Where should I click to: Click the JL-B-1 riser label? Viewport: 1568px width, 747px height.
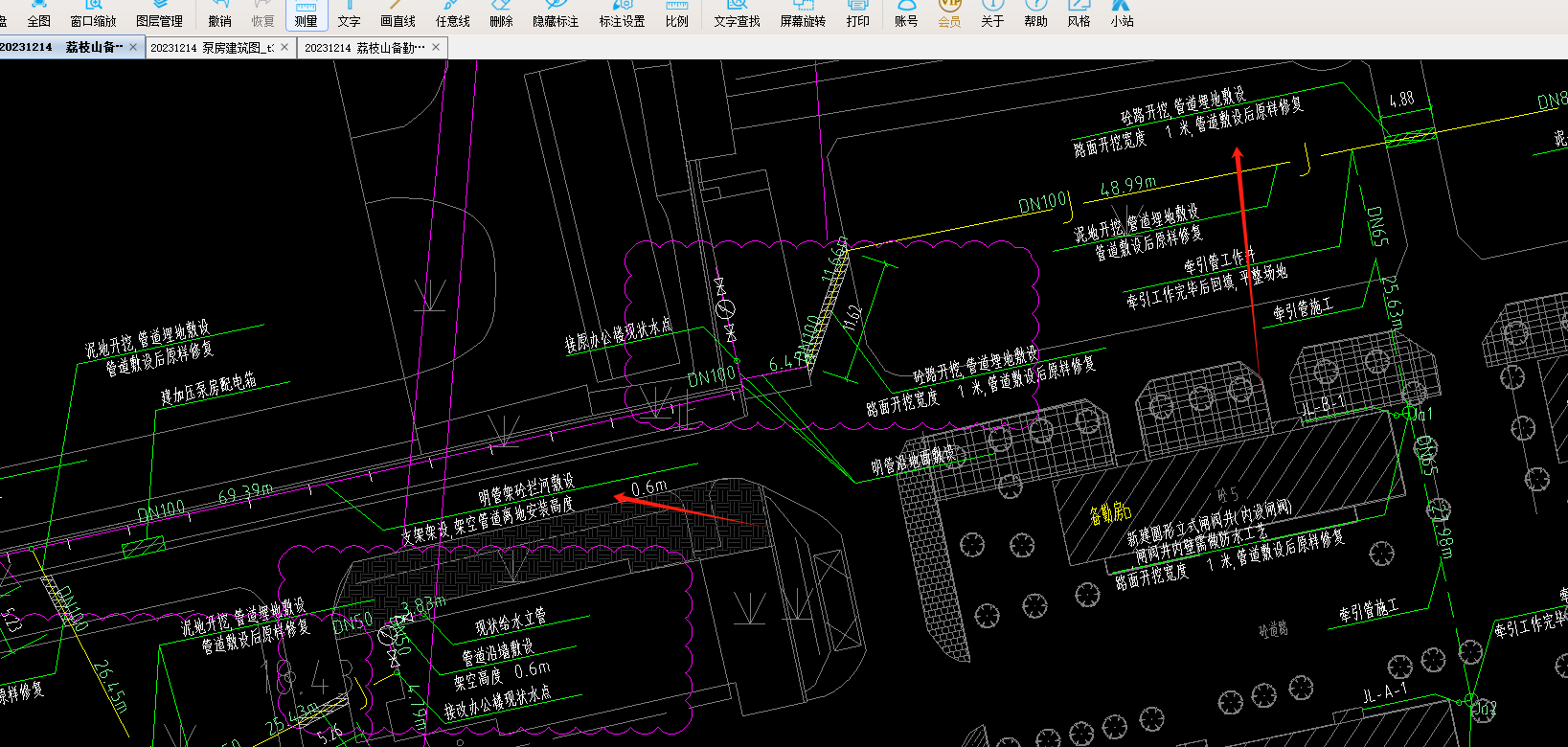(1322, 405)
